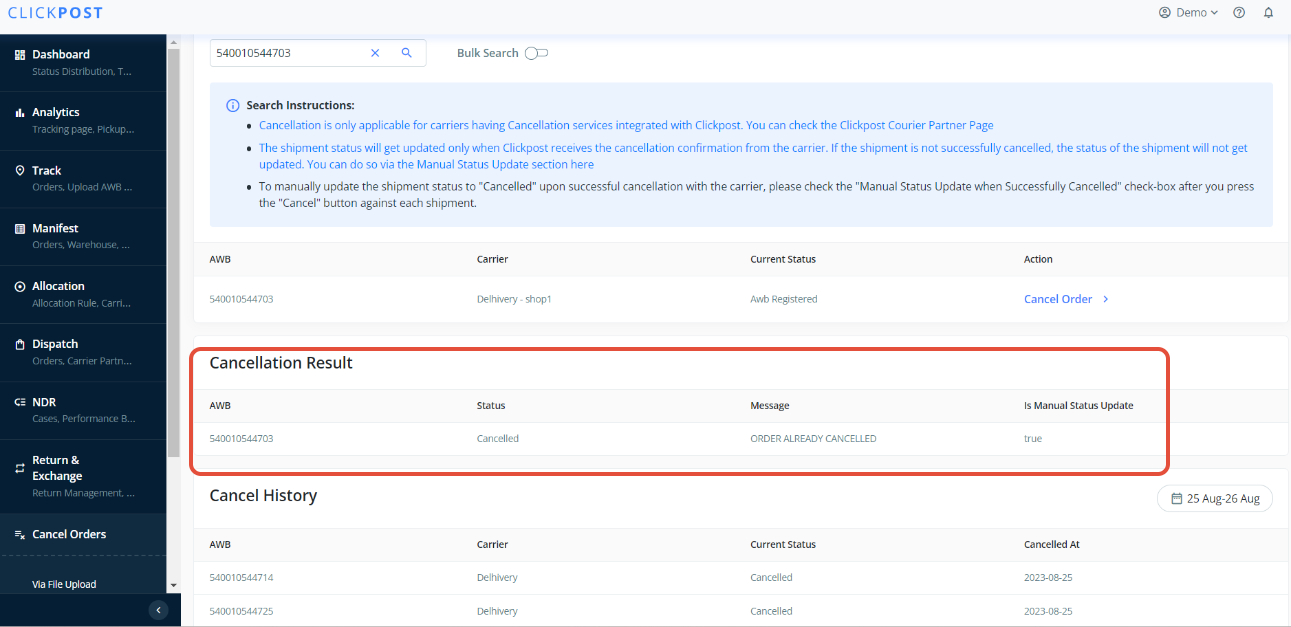This screenshot has width=1291, height=627.
Task: Collapse the sidebar with chevron button
Action: (157, 610)
